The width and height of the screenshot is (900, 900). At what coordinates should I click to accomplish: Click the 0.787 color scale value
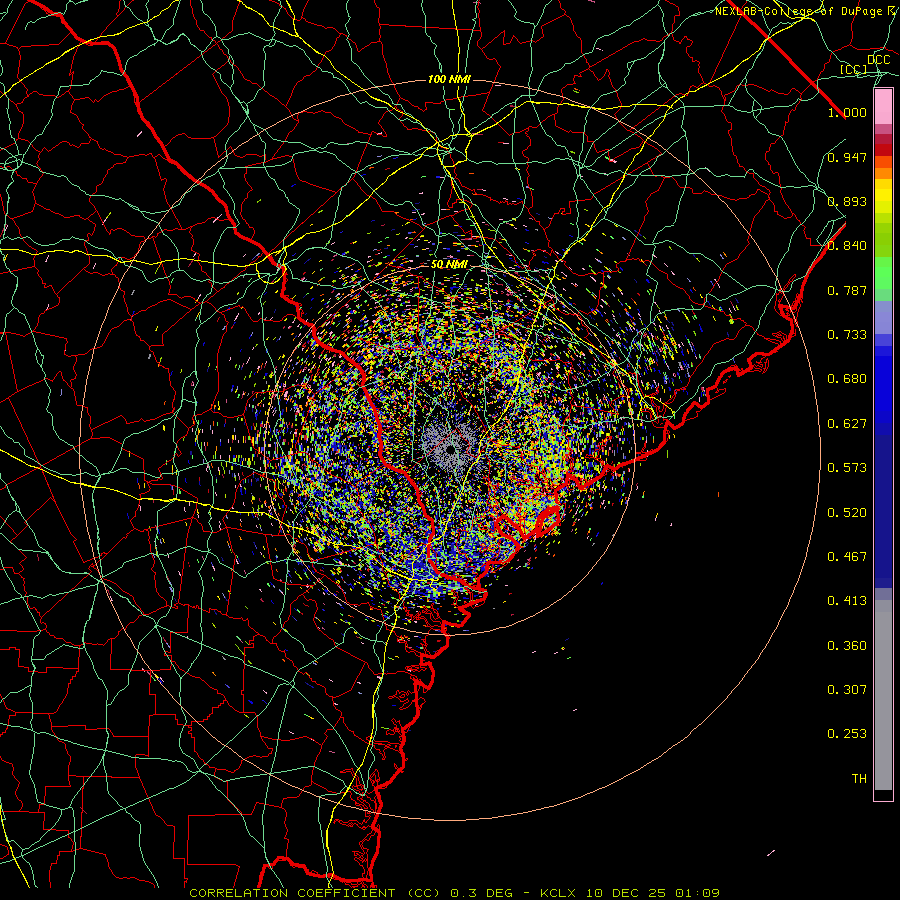tap(847, 290)
